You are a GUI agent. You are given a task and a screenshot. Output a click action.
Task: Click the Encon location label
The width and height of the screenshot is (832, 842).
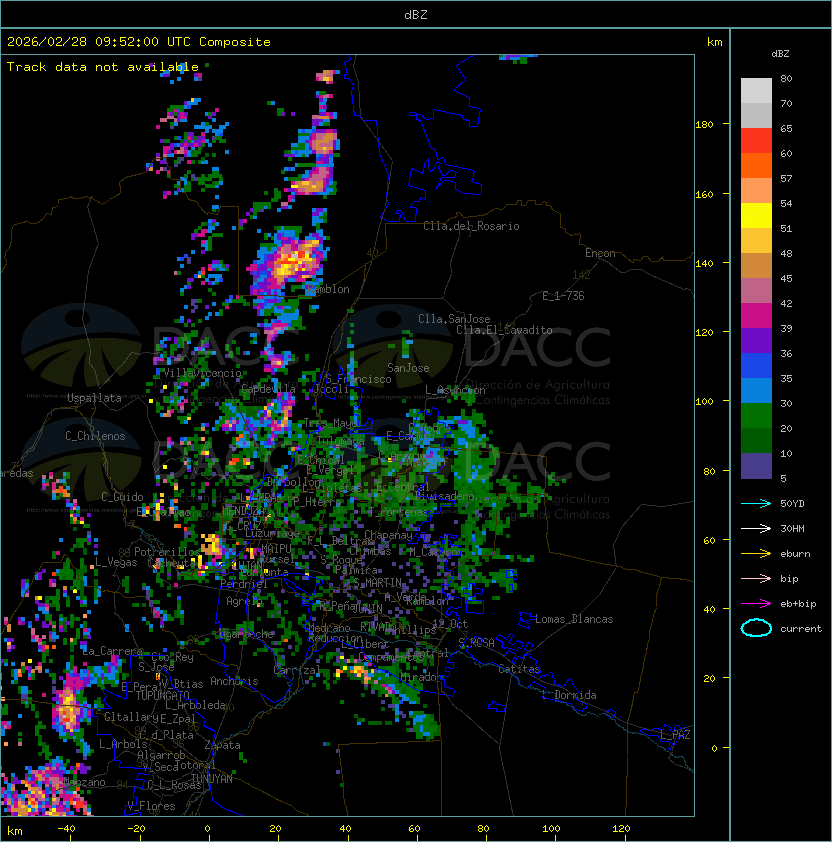pyautogui.click(x=600, y=253)
